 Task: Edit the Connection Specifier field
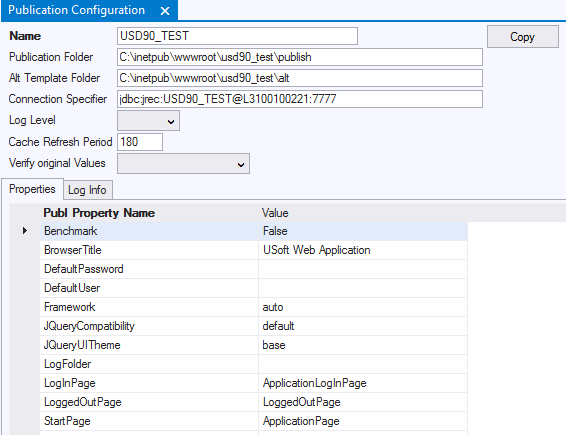[x=300, y=99]
